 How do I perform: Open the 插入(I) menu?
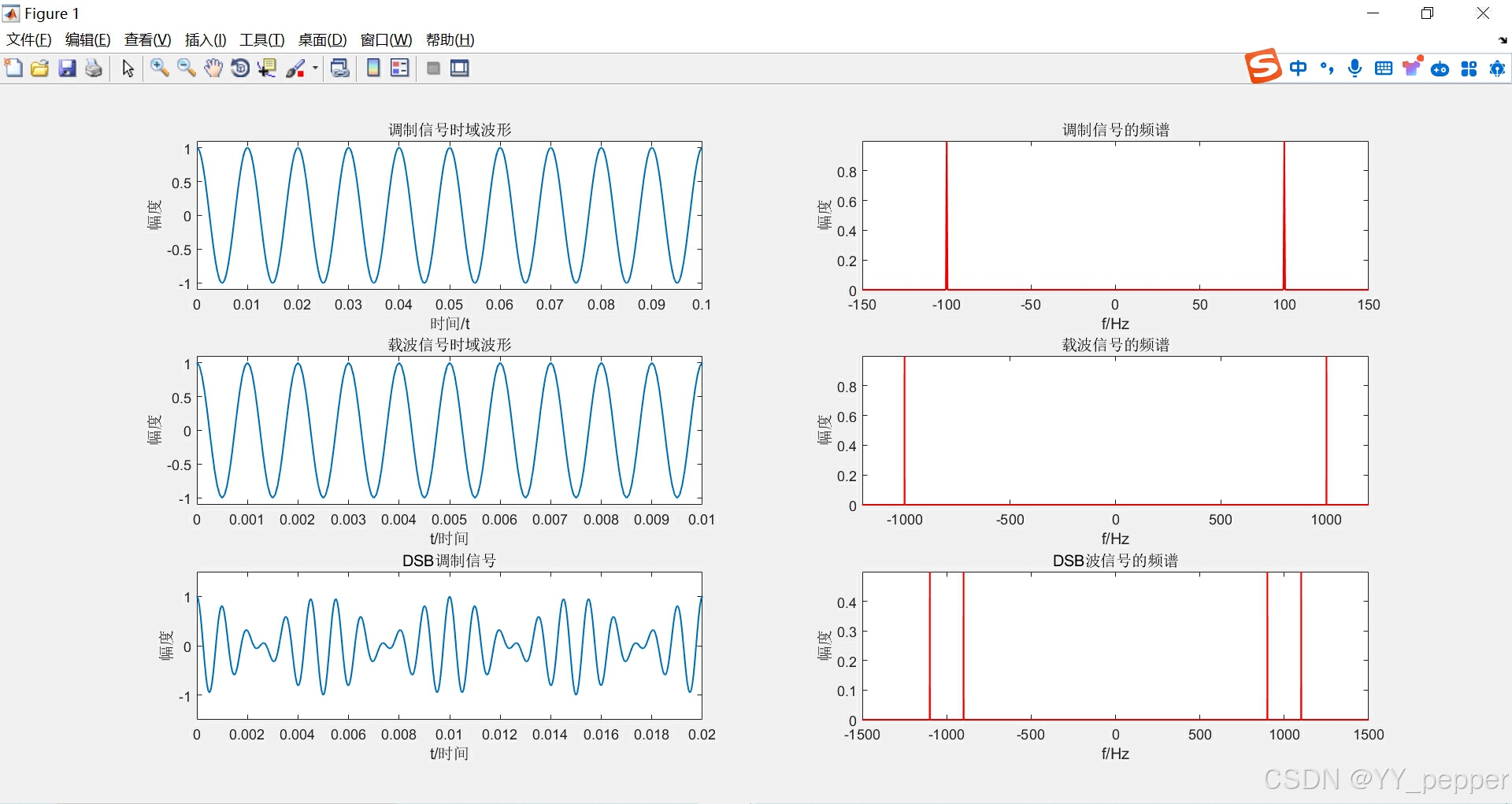click(x=206, y=40)
